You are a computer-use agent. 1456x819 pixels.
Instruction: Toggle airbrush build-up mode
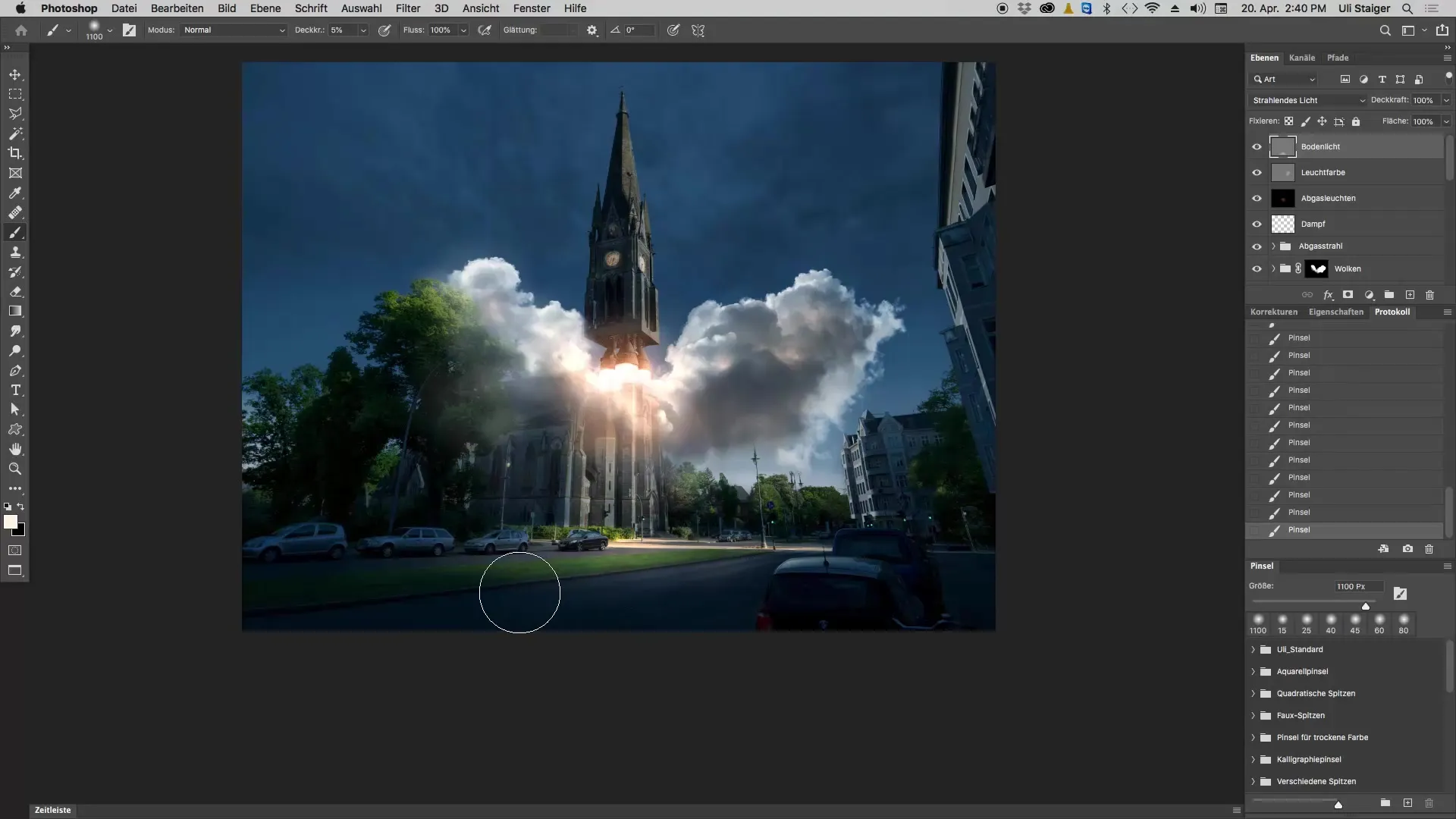tap(485, 30)
